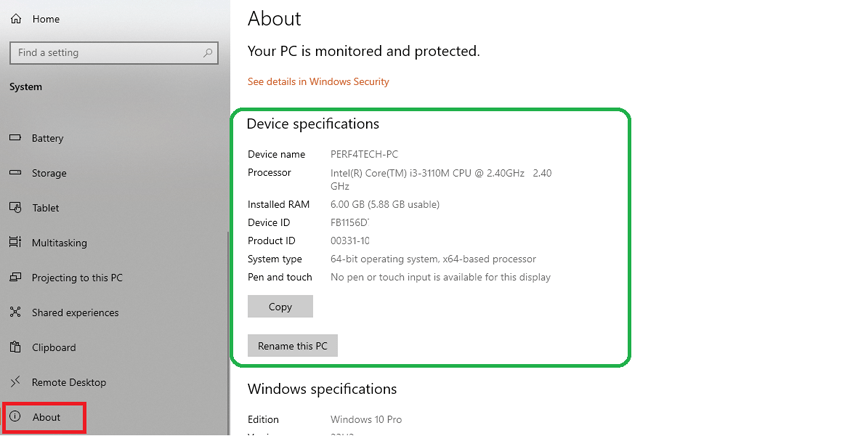This screenshot has width=850, height=436.
Task: Click the Edition label
Action: (x=263, y=420)
